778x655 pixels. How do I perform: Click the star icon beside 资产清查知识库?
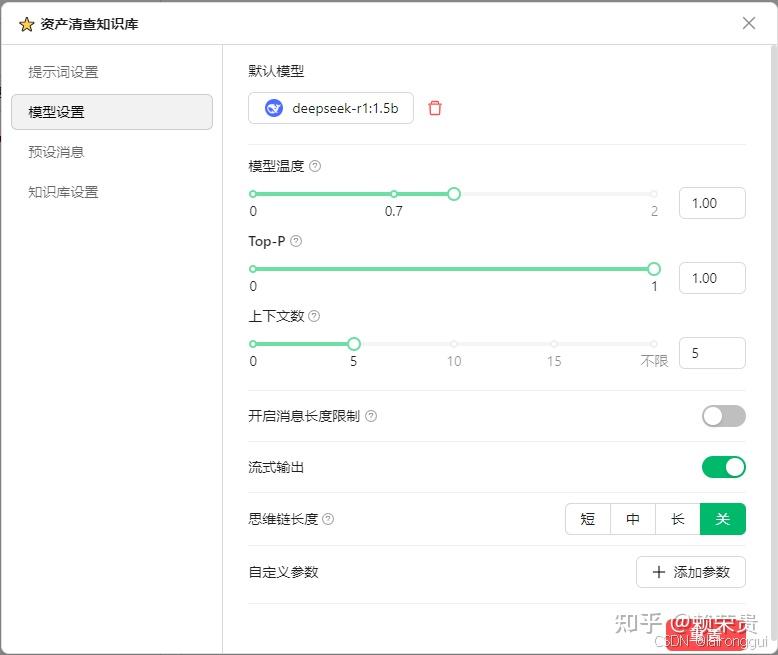tap(26, 24)
